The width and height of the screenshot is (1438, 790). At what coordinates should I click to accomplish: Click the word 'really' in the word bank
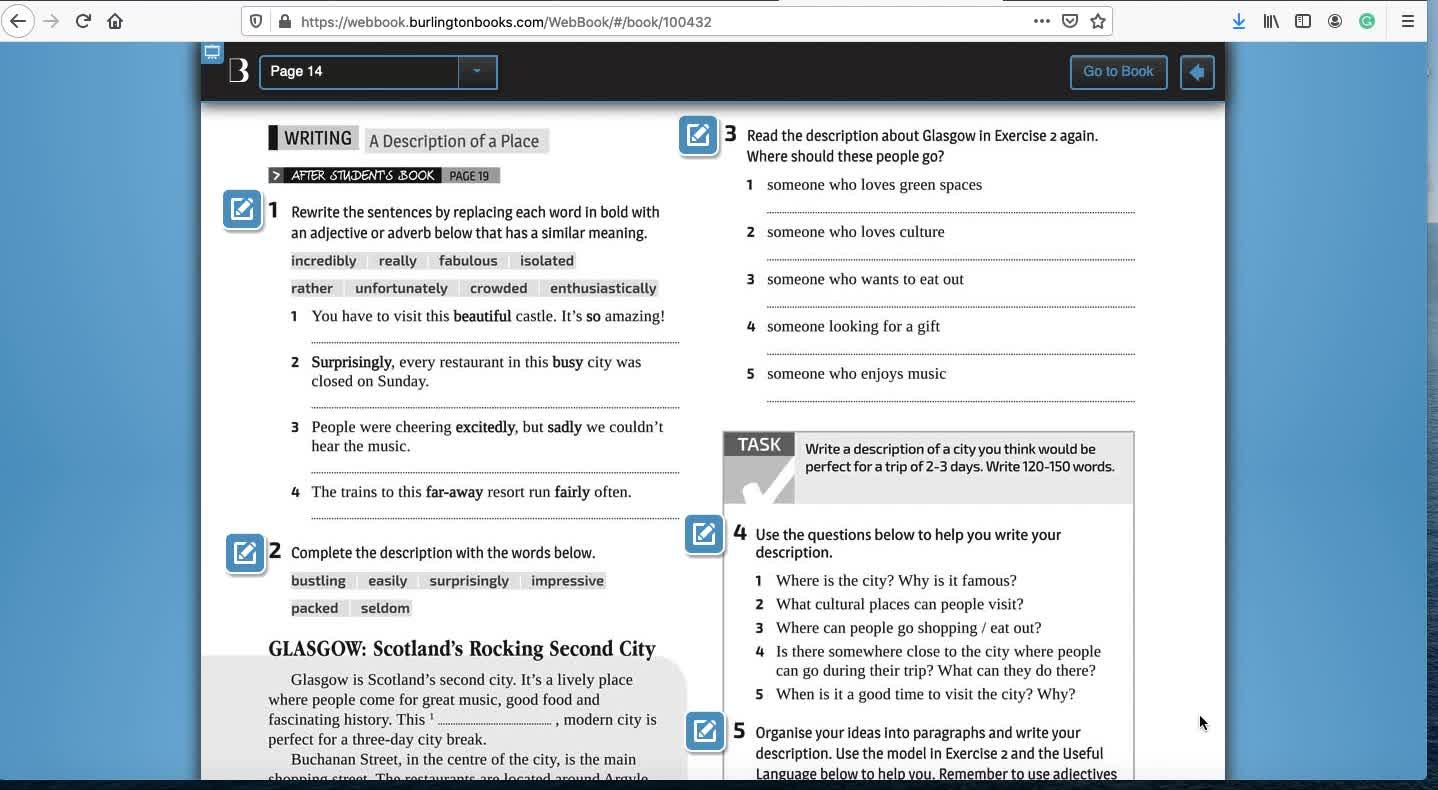pyautogui.click(x=398, y=261)
